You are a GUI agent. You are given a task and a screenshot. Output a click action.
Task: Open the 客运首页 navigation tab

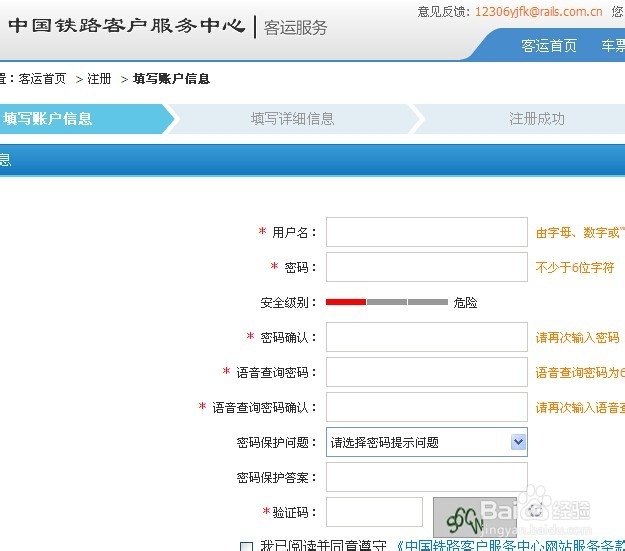coord(549,46)
